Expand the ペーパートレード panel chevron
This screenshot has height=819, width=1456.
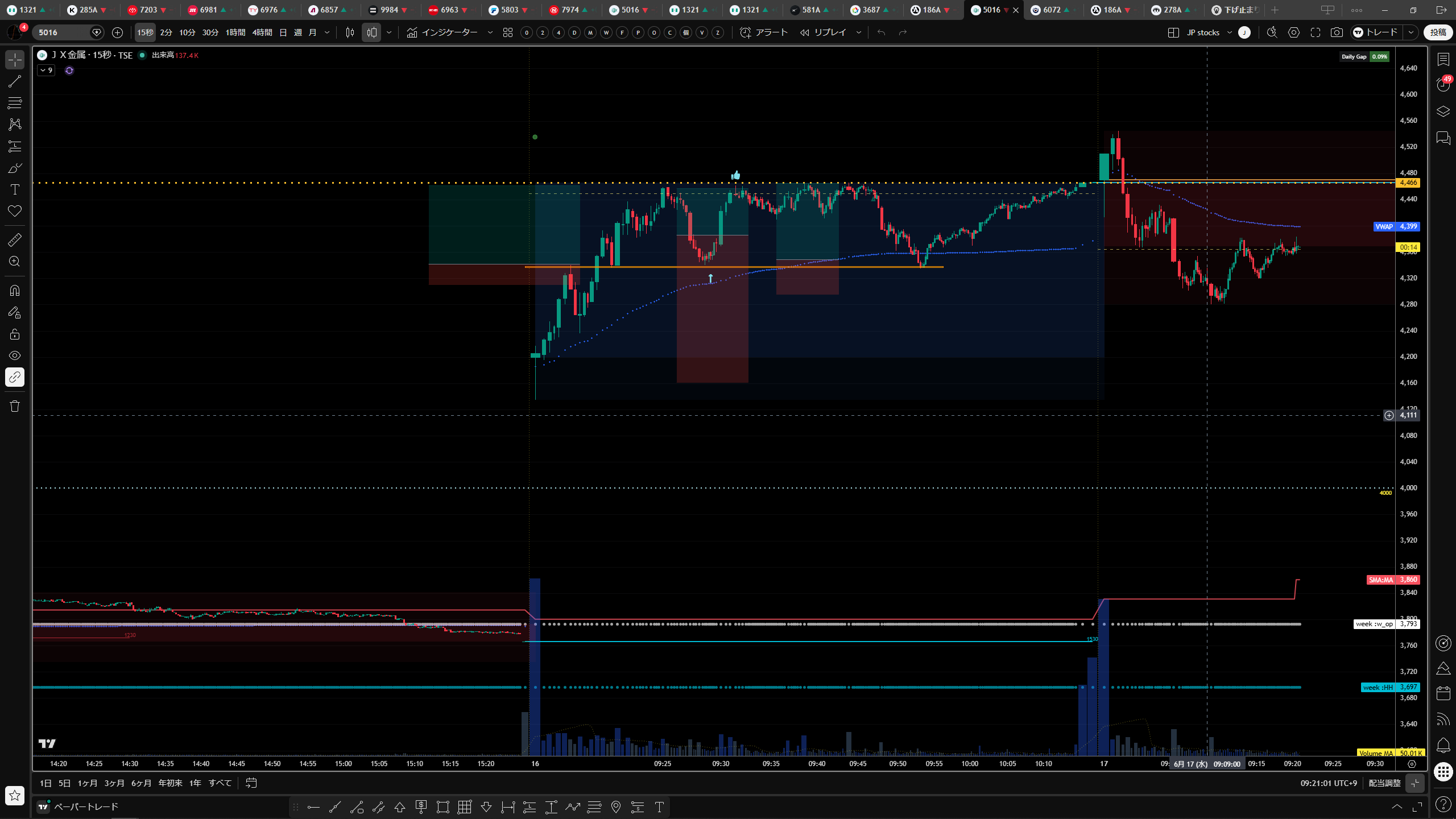1397,806
